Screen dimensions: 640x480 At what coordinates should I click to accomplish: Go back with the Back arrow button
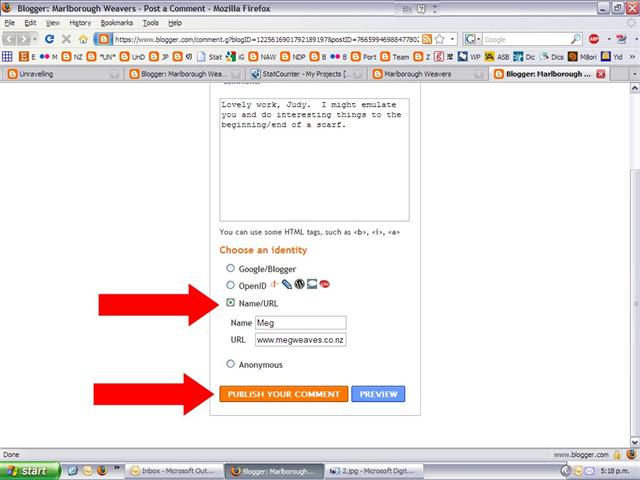click(x=10, y=39)
